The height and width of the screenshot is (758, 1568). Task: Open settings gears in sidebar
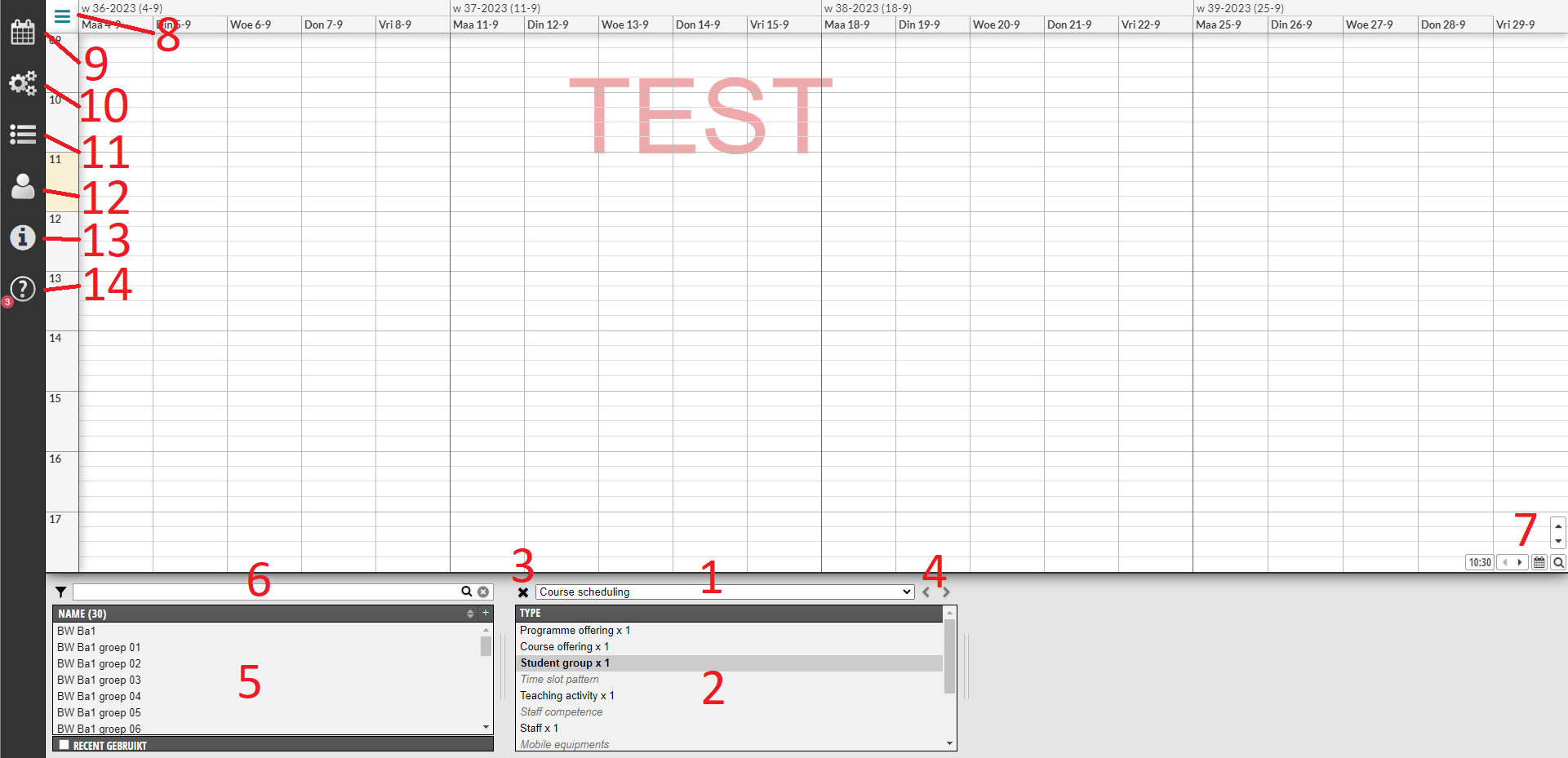tap(23, 83)
